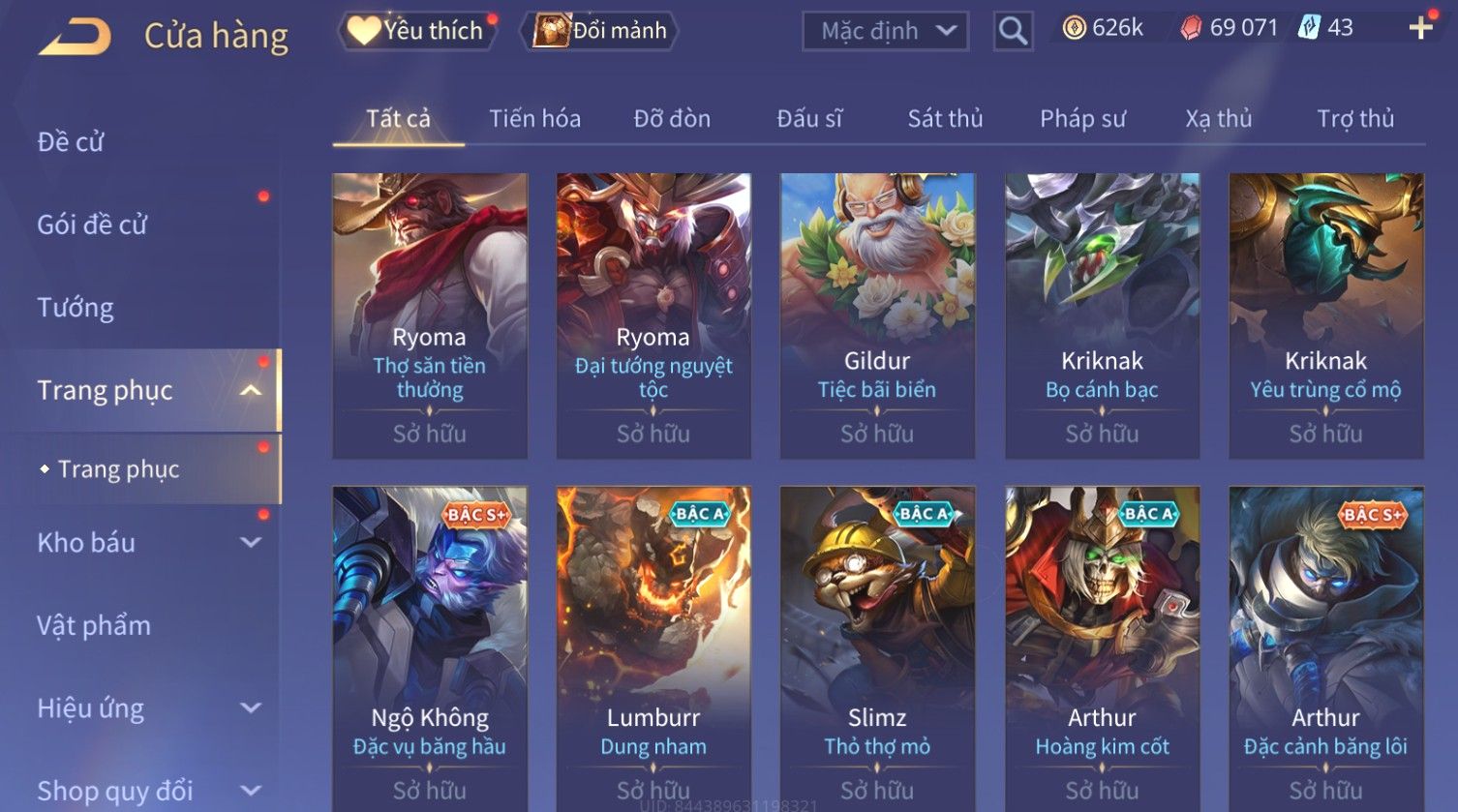Open Ngộ Không Đặc vụ băng hầu skin
The height and width of the screenshot is (812, 1458).
point(430,648)
